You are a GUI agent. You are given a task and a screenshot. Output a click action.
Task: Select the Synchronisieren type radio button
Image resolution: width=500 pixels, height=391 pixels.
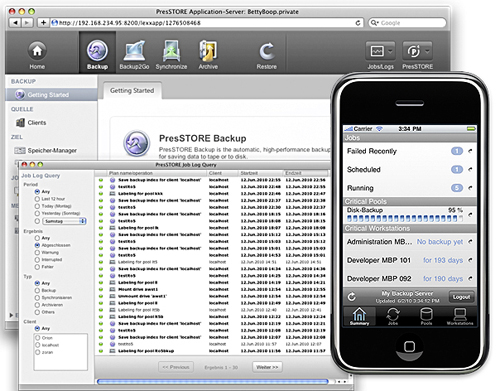point(37,298)
